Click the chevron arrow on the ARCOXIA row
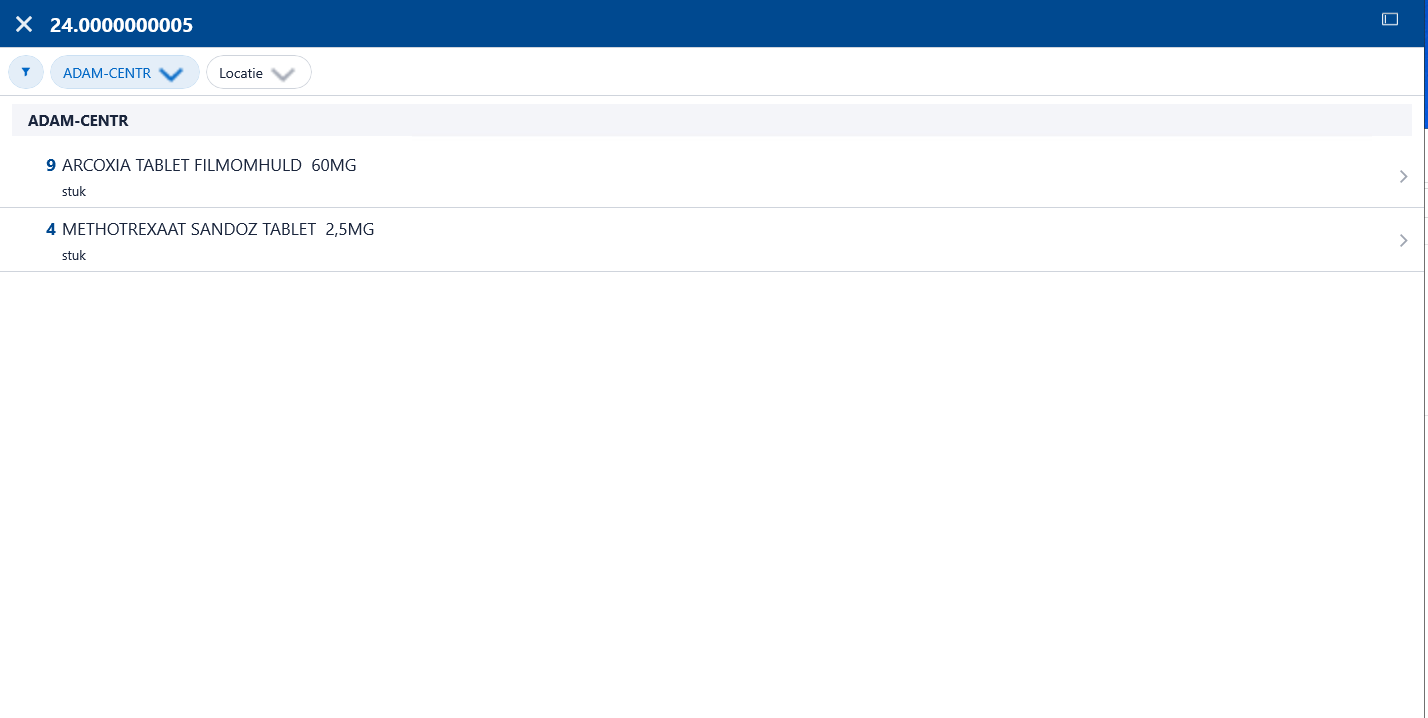Viewport: 1428px width, 718px height. pyautogui.click(x=1403, y=176)
